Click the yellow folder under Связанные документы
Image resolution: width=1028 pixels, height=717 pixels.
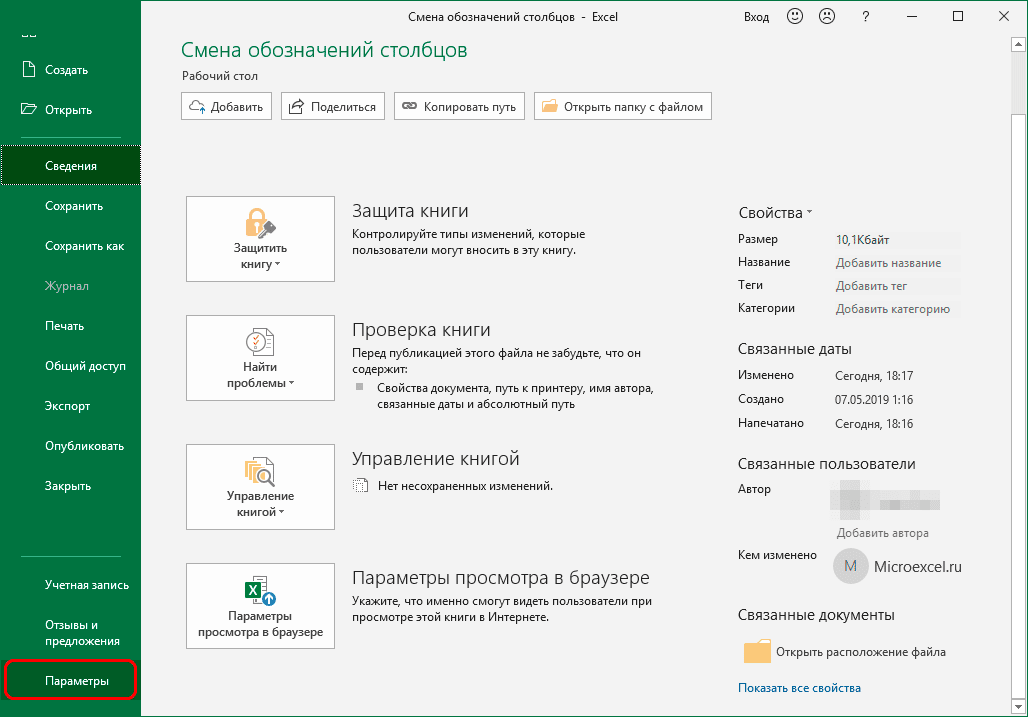[x=757, y=651]
